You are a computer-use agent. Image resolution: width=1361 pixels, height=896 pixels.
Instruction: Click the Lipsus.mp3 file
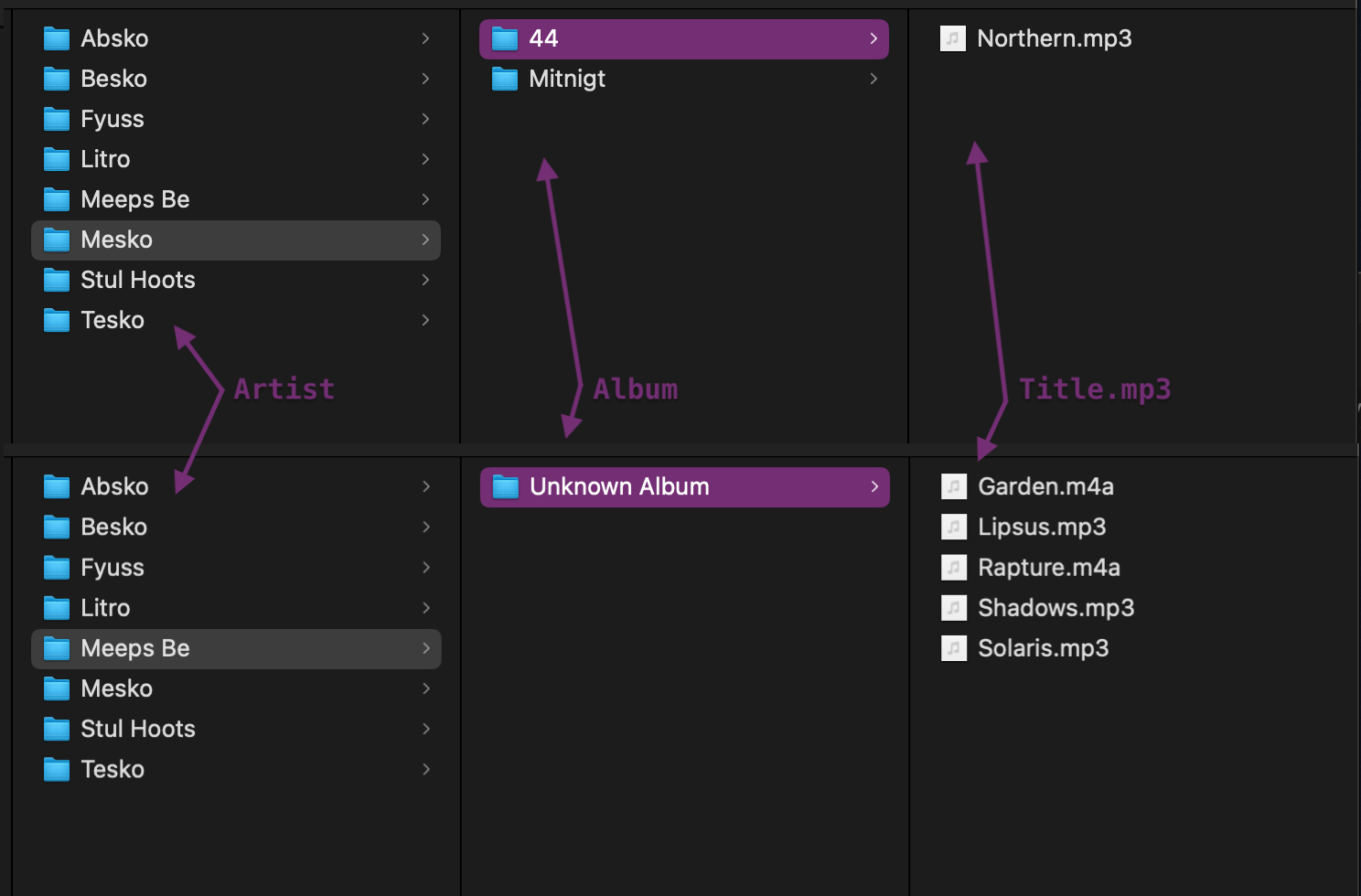1042,527
